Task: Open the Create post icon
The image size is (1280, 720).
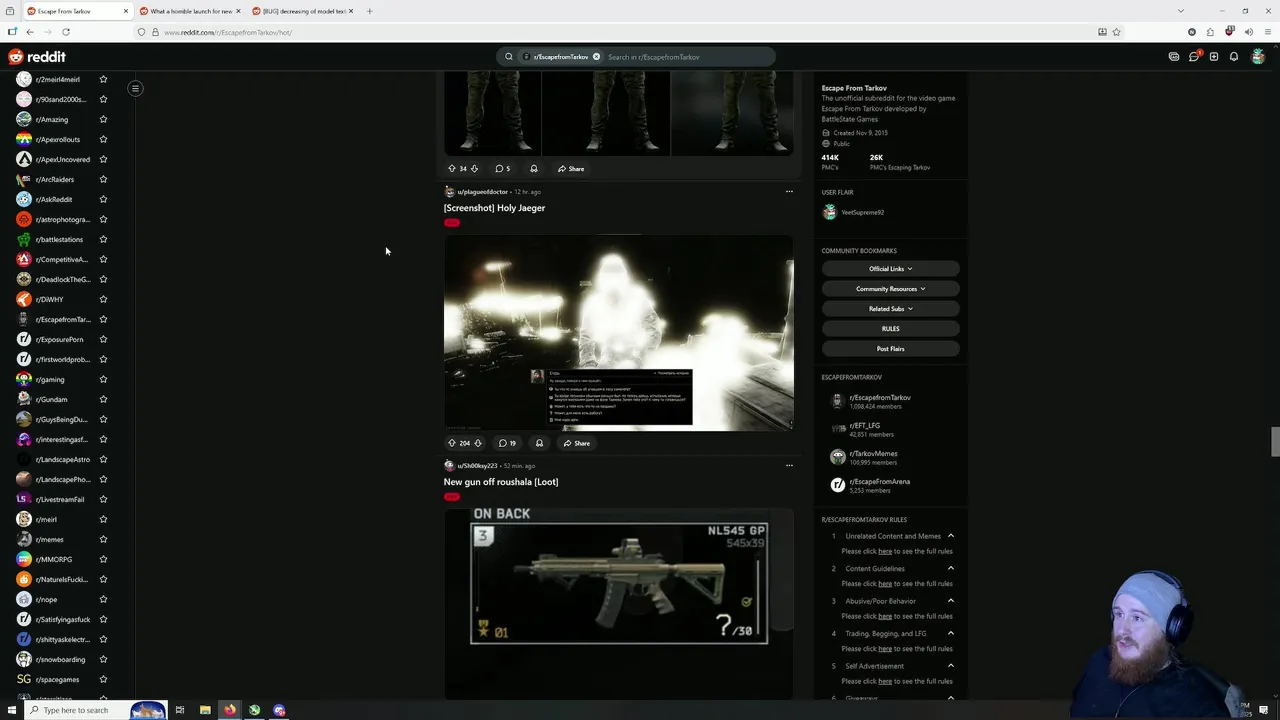Action: [x=1214, y=57]
